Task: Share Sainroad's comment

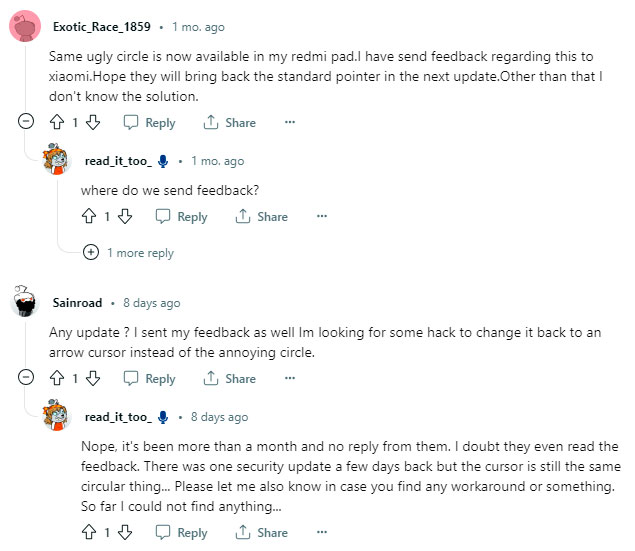Action: tap(229, 378)
